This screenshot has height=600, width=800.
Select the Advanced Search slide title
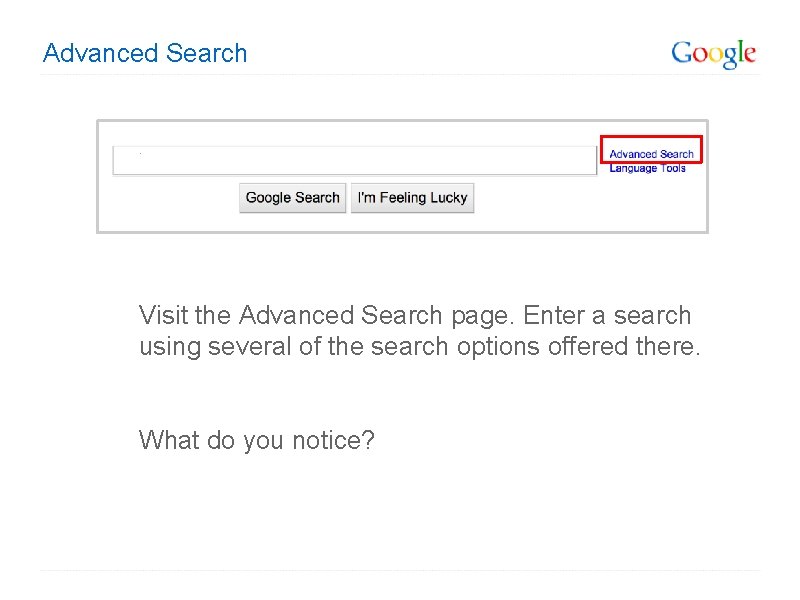(x=145, y=53)
